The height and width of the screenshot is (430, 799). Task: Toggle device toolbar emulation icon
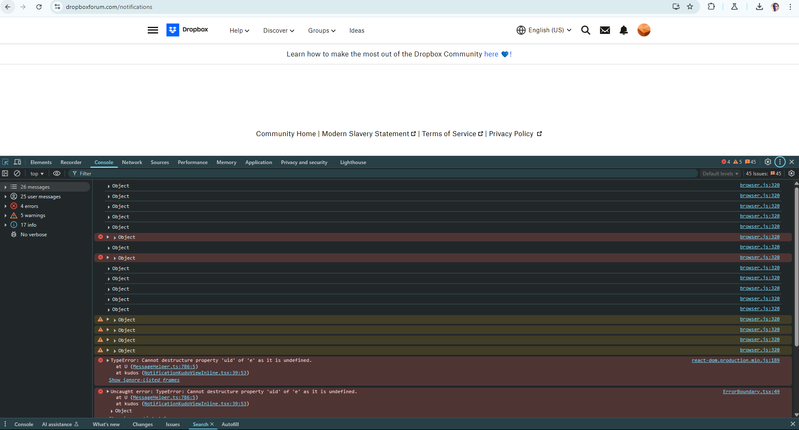coord(19,162)
